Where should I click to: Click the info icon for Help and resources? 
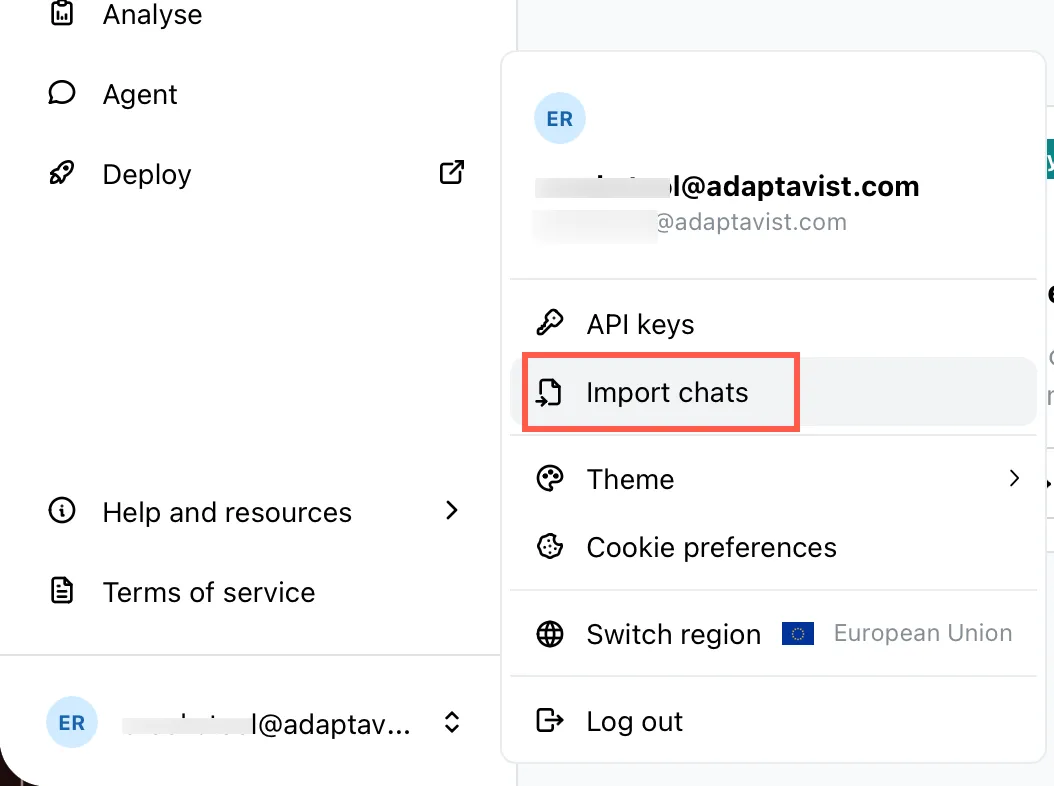click(x=62, y=511)
